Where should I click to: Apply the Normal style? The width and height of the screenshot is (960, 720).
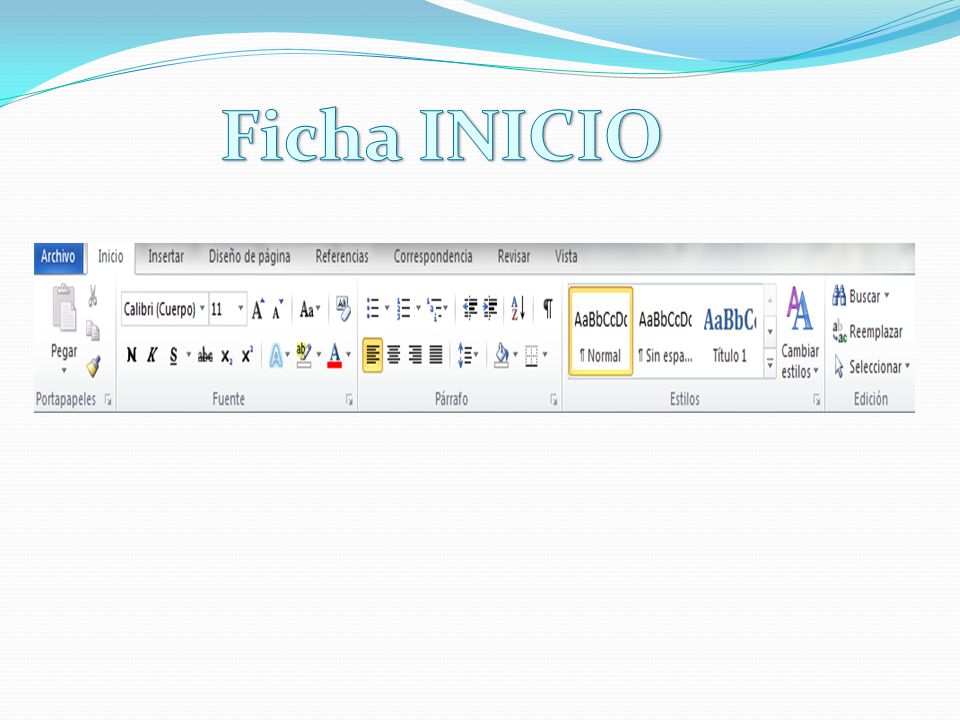(x=601, y=332)
